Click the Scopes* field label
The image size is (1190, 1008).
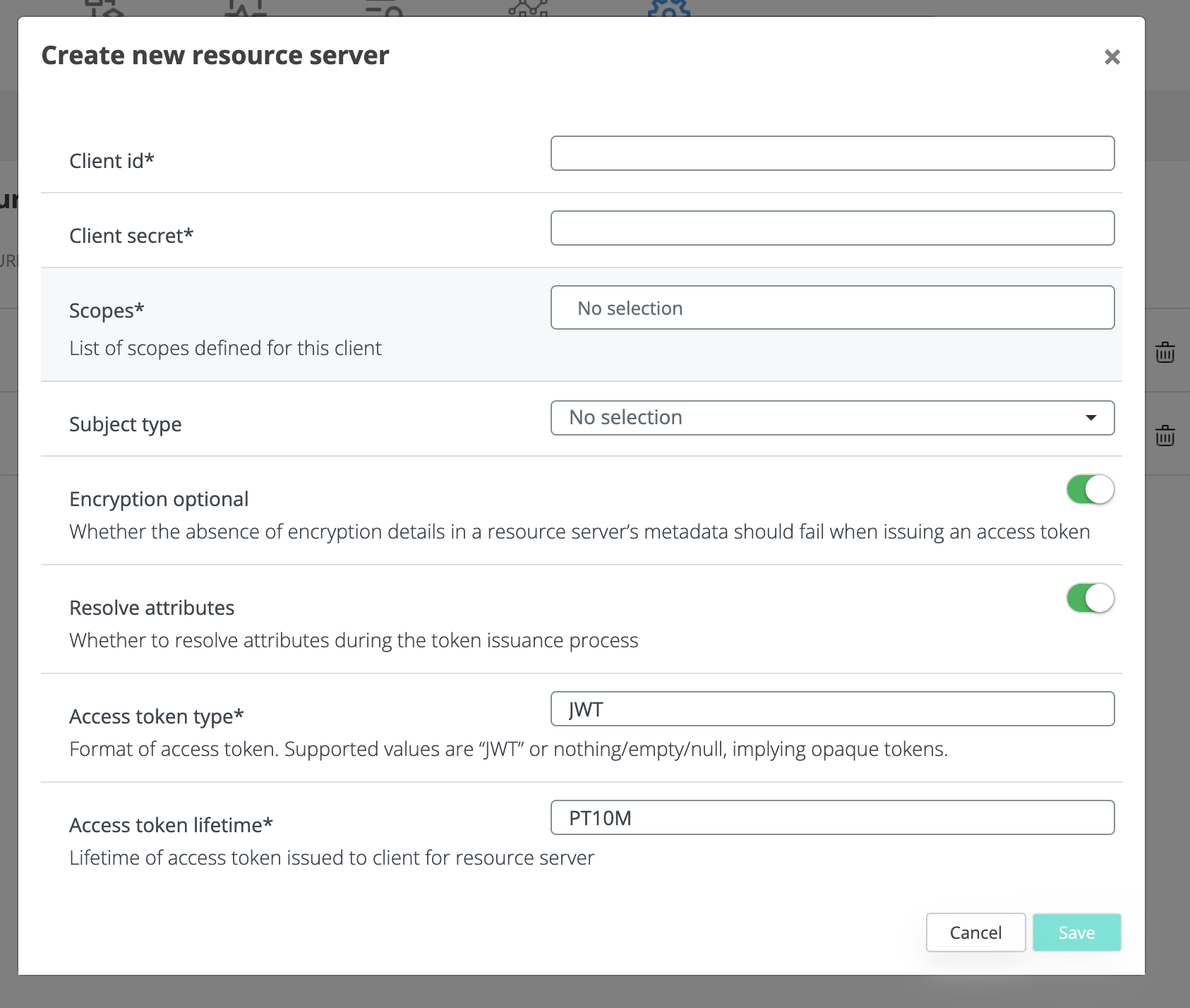tap(107, 311)
